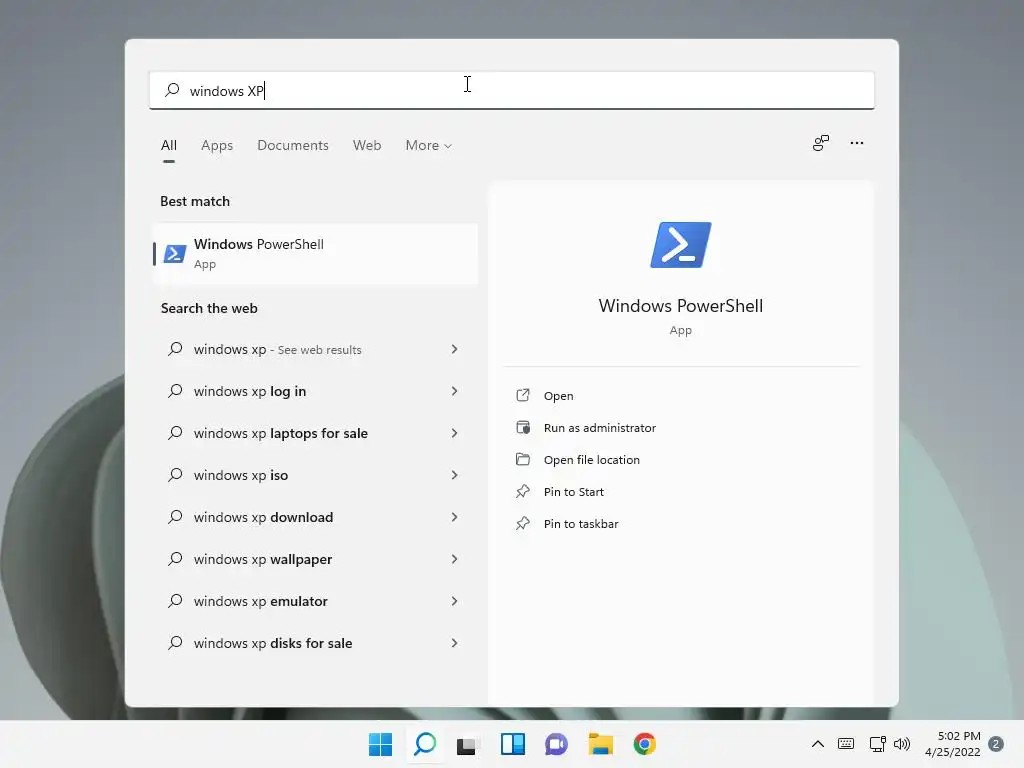Viewport: 1024px width, 768px height.
Task: Select "windows xp laptops for sale" suggestion
Action: [x=315, y=433]
